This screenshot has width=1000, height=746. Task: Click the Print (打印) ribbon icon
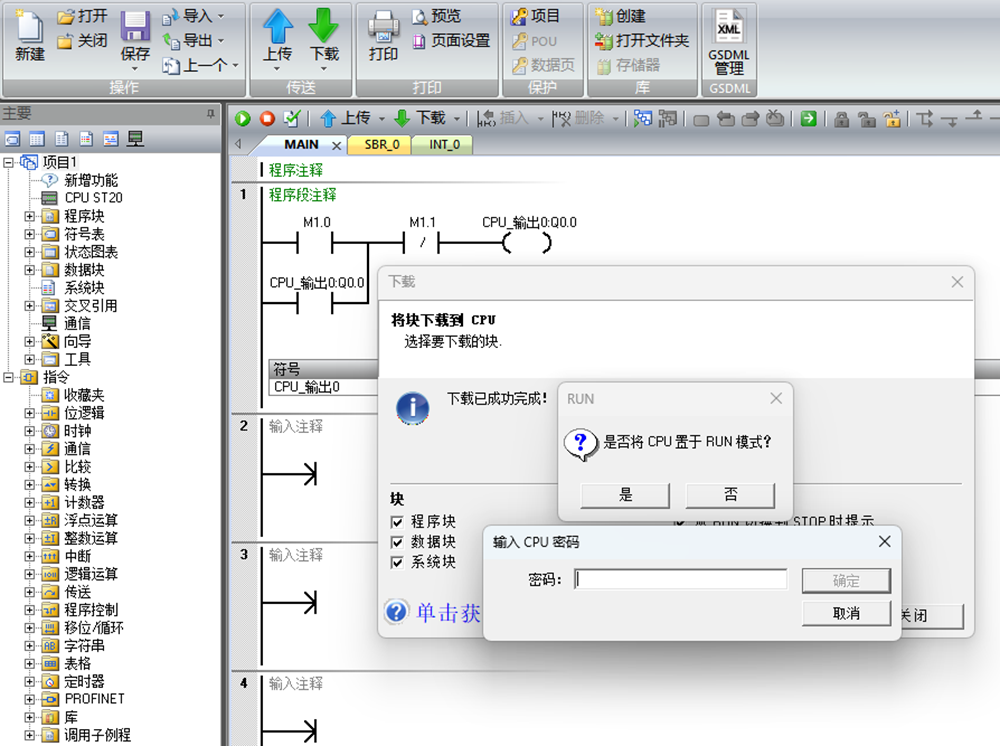pyautogui.click(x=383, y=28)
